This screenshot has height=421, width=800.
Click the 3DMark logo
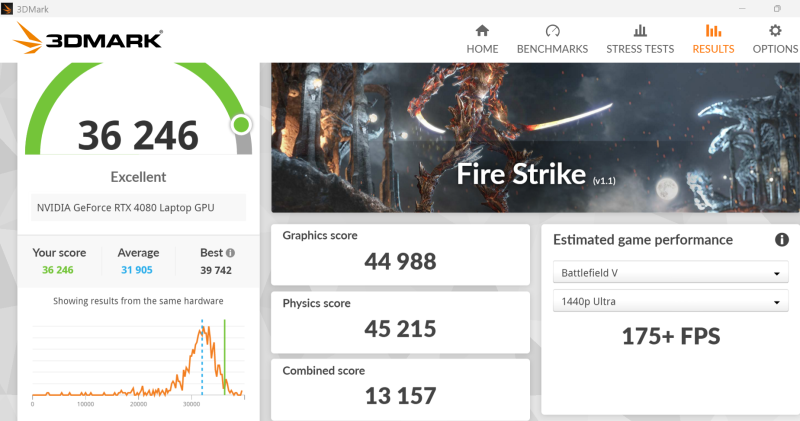88,39
